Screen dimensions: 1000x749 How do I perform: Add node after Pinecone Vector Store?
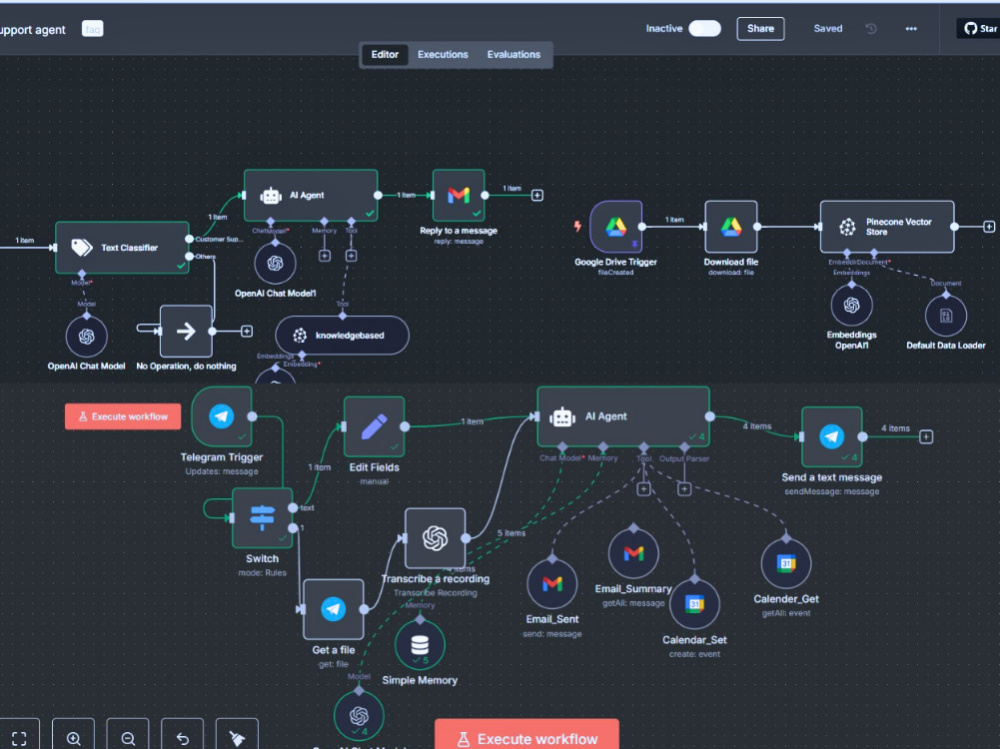point(989,226)
